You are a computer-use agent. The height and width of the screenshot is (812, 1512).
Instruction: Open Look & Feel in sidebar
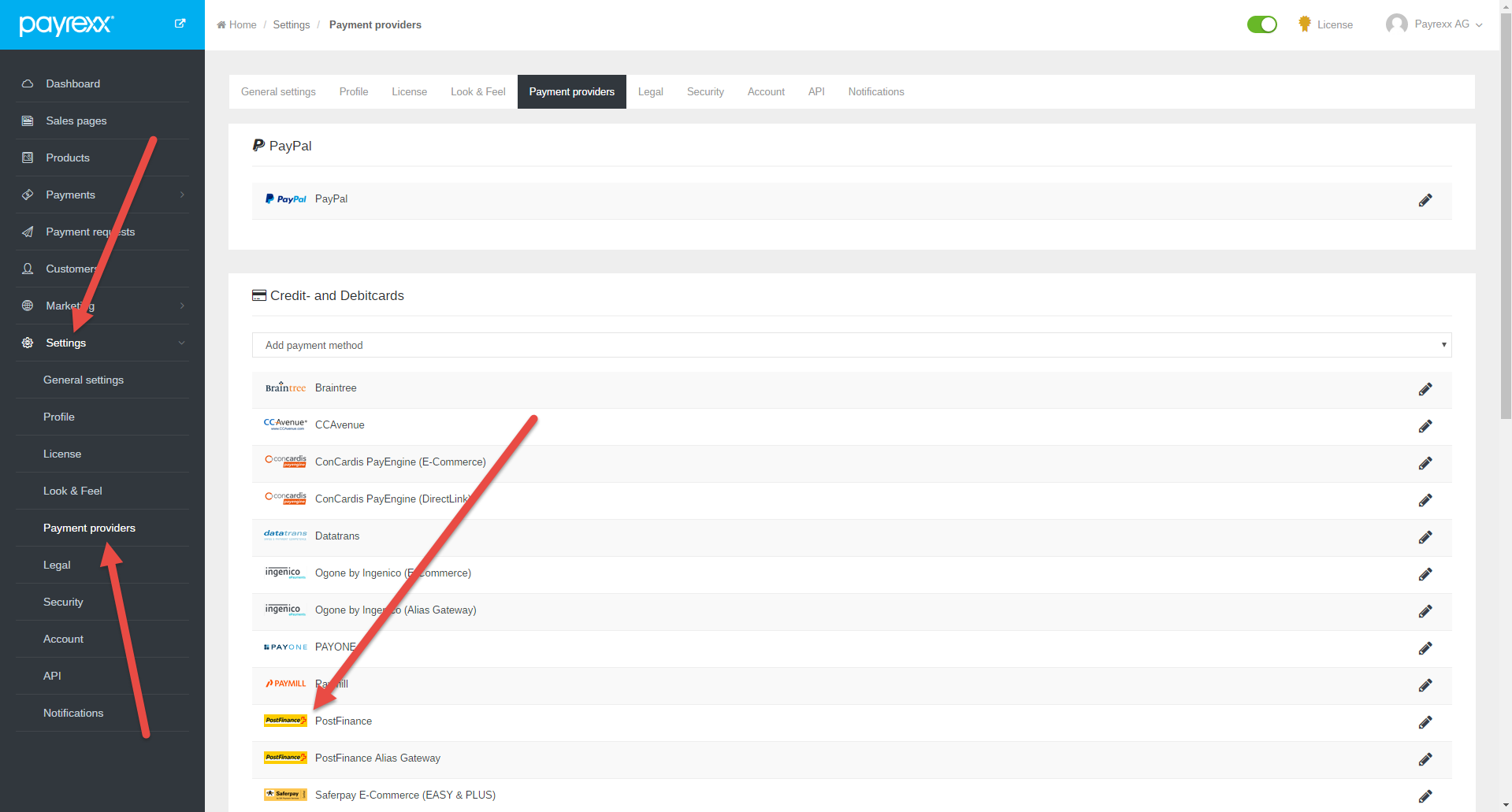pyautogui.click(x=72, y=491)
